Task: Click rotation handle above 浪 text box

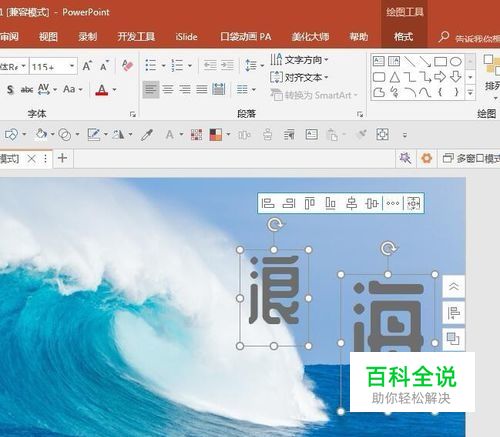Action: coord(275,225)
